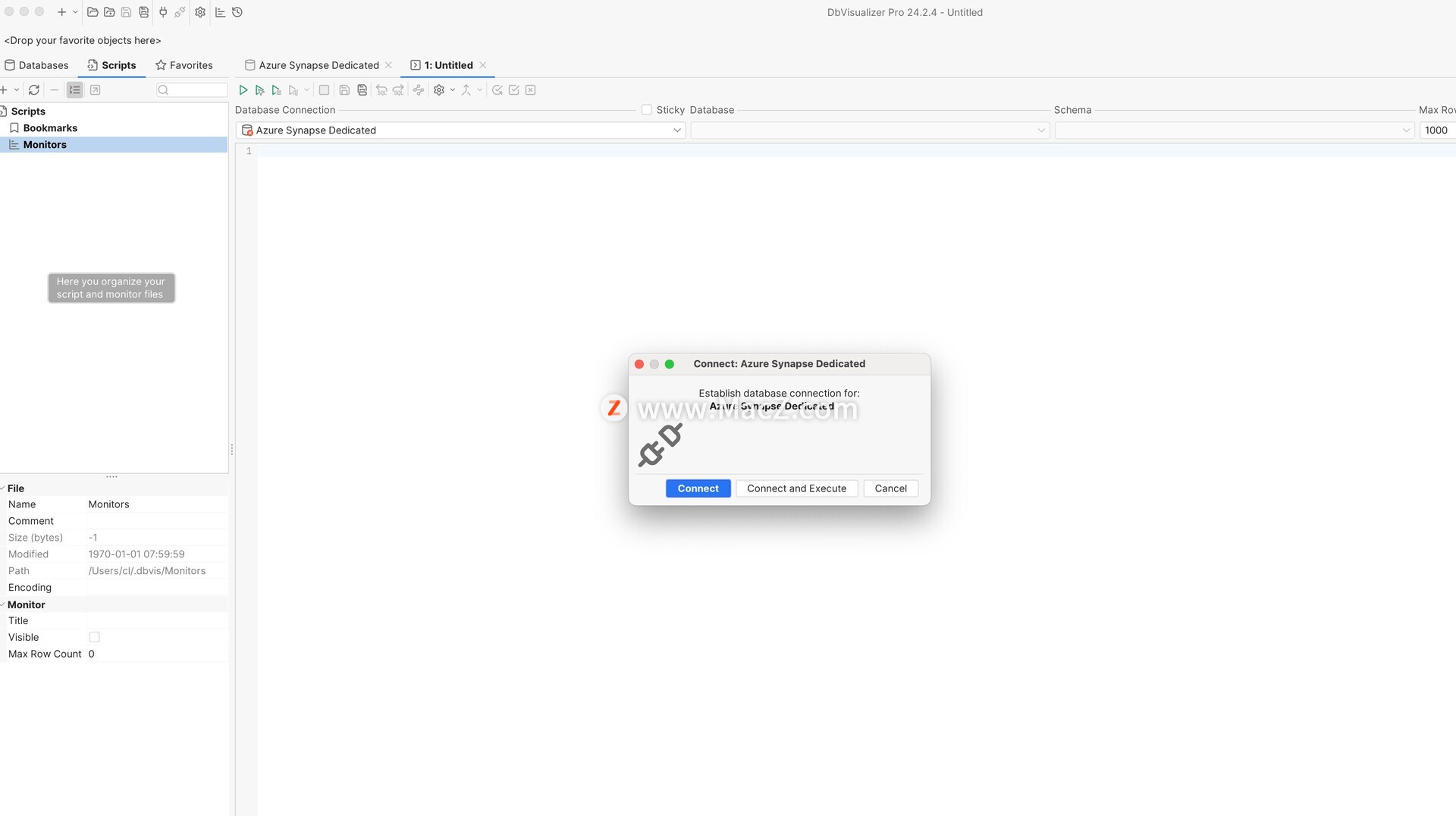1456x816 pixels.
Task: Click the history clock icon in the top toolbar
Action: pos(237,12)
